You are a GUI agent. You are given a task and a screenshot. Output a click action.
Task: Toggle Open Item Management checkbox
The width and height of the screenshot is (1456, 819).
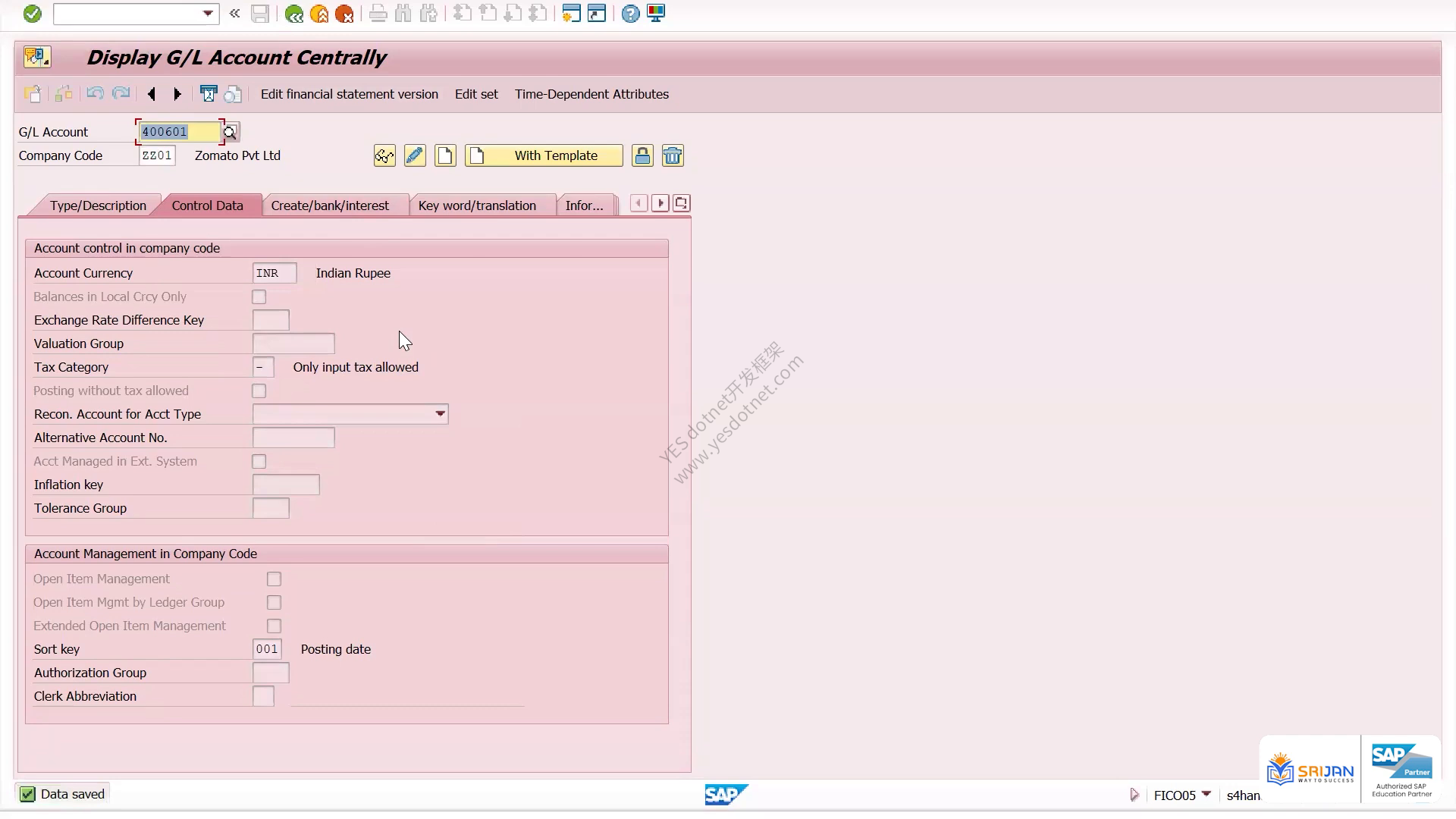click(x=274, y=579)
